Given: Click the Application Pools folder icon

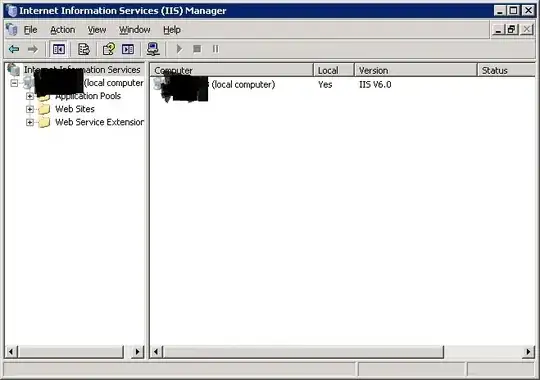Looking at the screenshot, I should 44,96.
